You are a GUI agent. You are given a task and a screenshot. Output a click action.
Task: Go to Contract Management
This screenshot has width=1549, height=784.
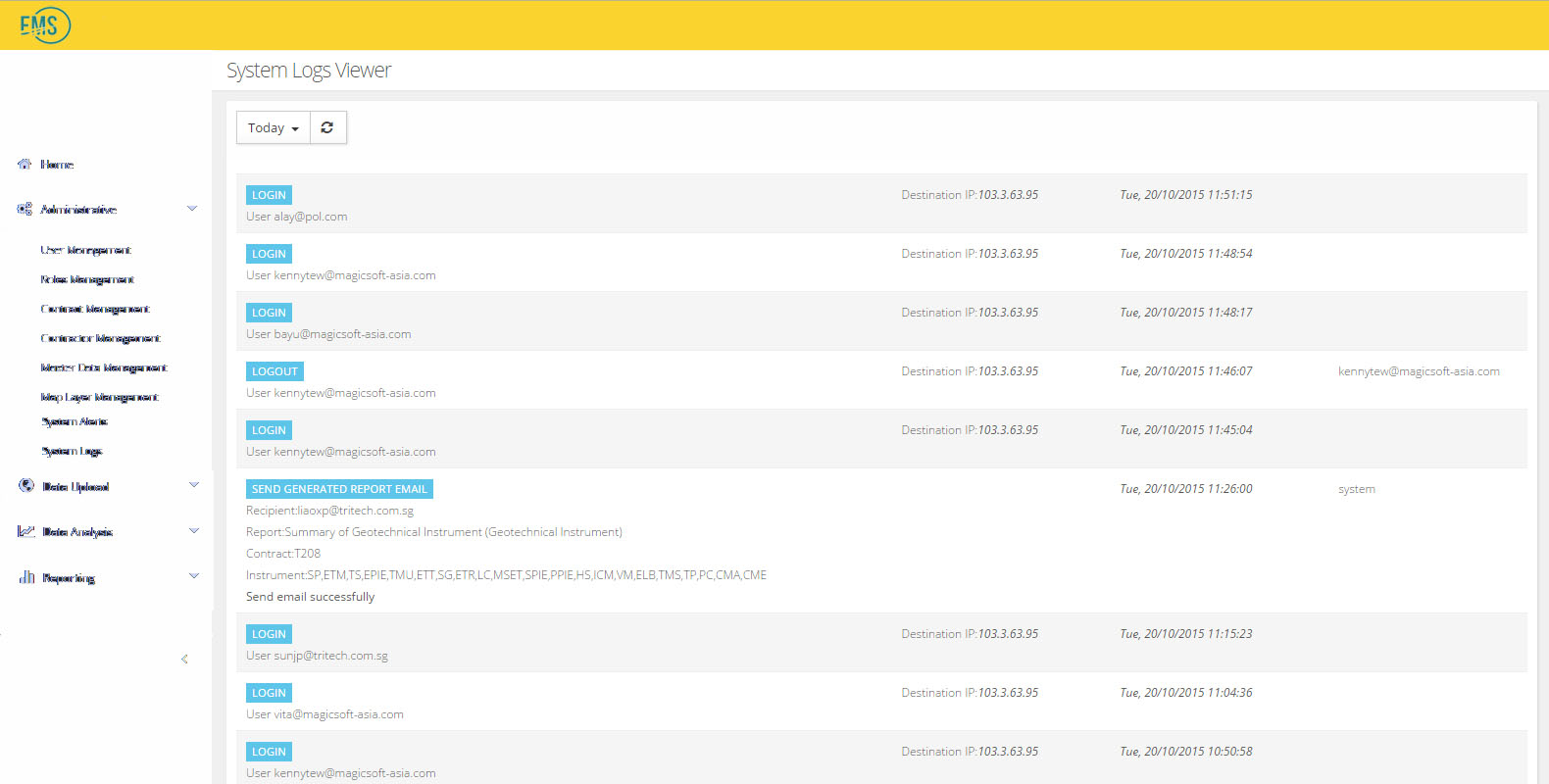[95, 309]
